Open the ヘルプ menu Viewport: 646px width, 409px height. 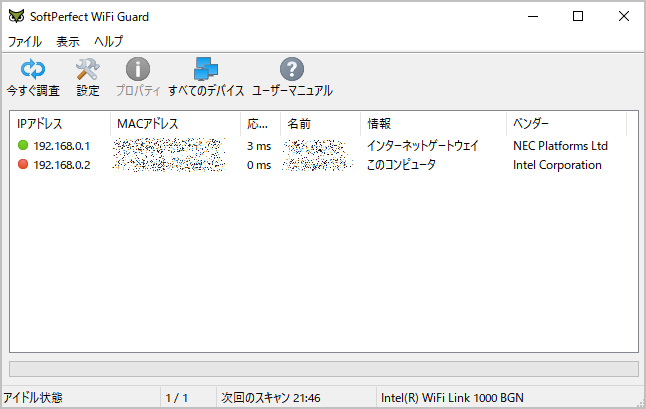pos(108,42)
